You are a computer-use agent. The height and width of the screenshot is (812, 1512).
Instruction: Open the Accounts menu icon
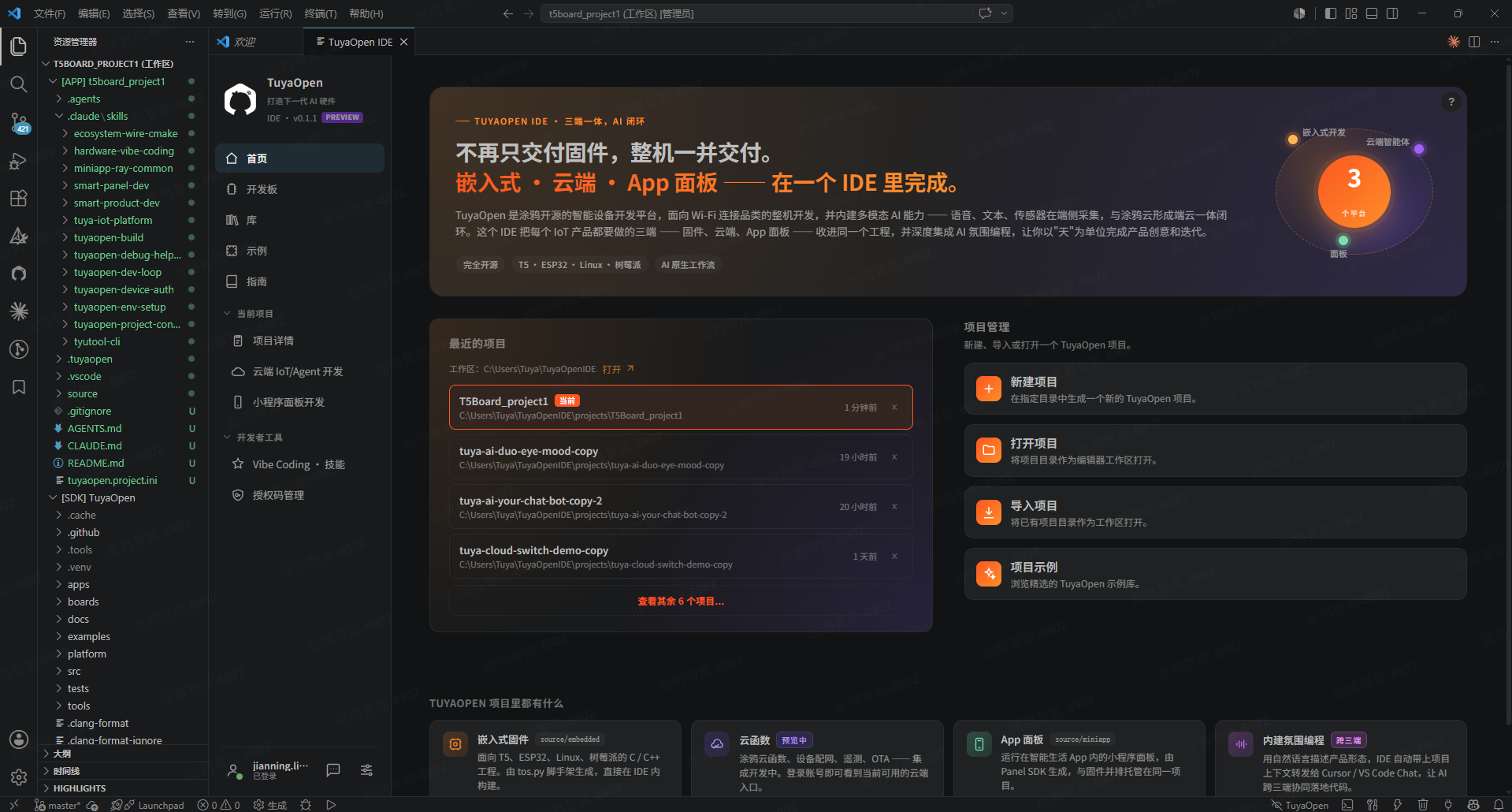19,739
